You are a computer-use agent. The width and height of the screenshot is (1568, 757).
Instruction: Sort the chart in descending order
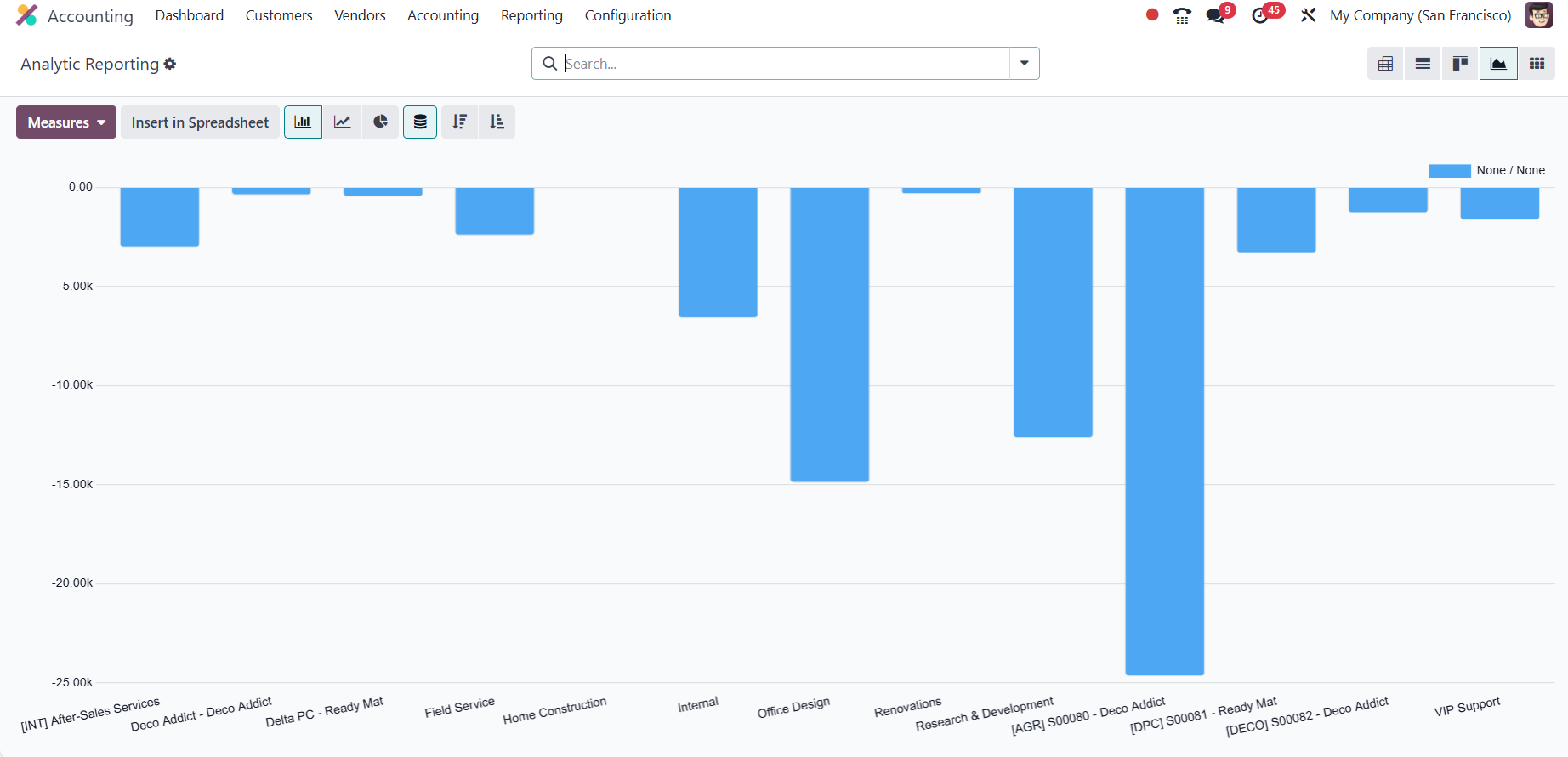tap(460, 122)
